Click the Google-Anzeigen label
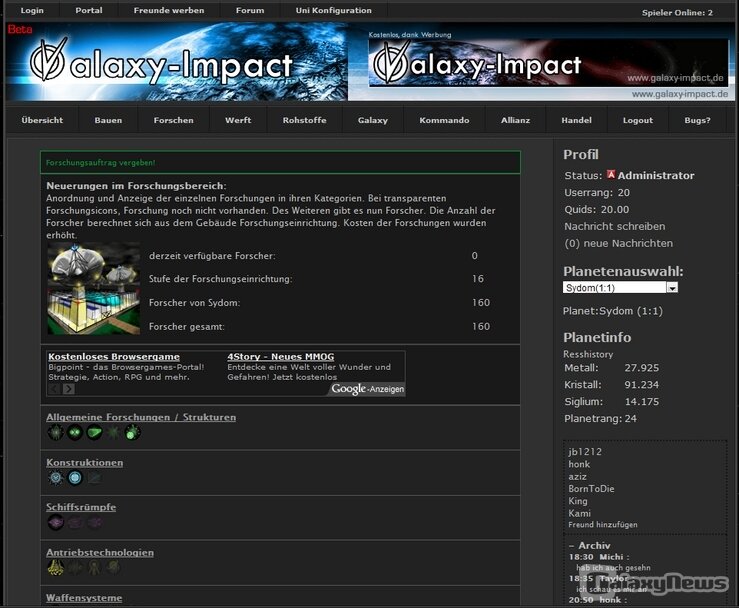 tap(368, 389)
